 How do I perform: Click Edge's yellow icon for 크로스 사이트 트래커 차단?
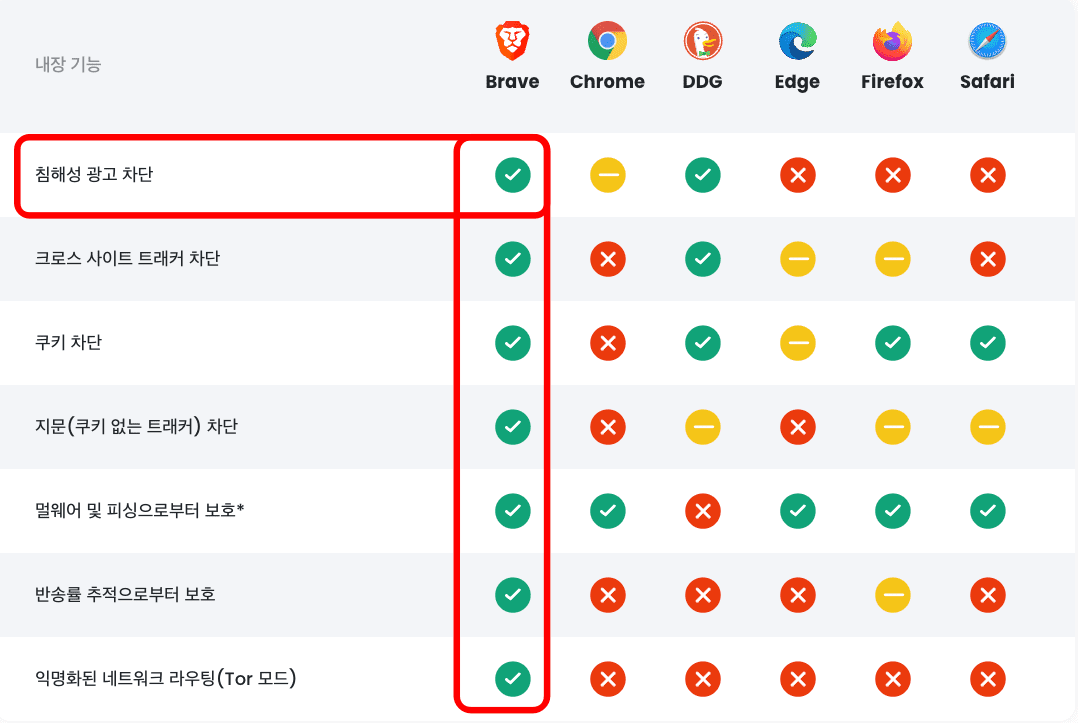pyautogui.click(x=798, y=259)
